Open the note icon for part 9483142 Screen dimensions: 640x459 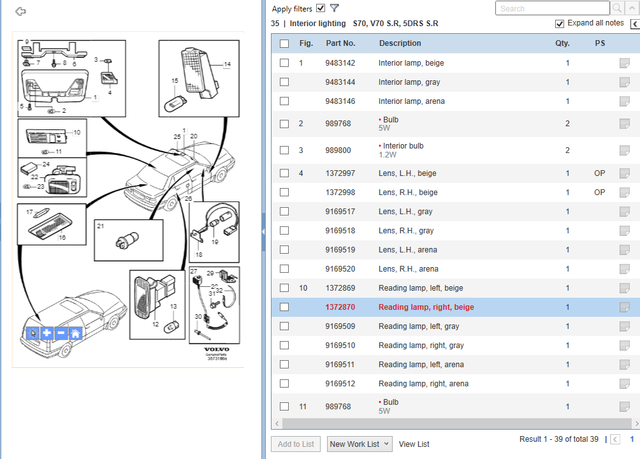click(625, 64)
